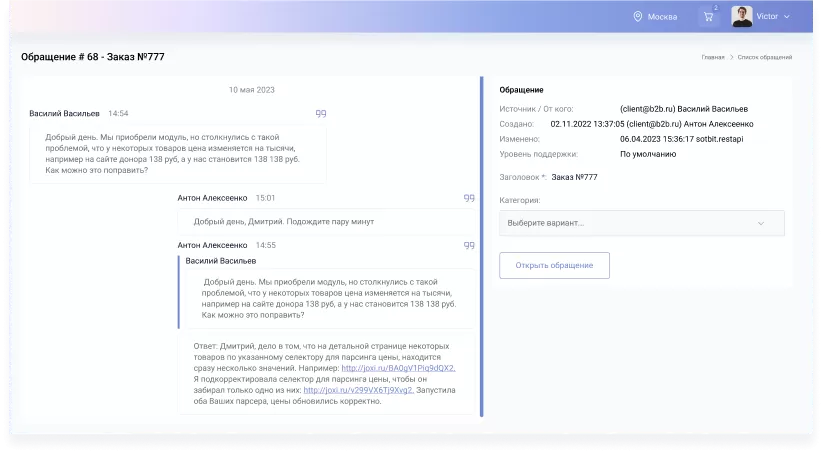Click Victor's profile avatar picture
This screenshot has width=824, height=455.
(741, 17)
